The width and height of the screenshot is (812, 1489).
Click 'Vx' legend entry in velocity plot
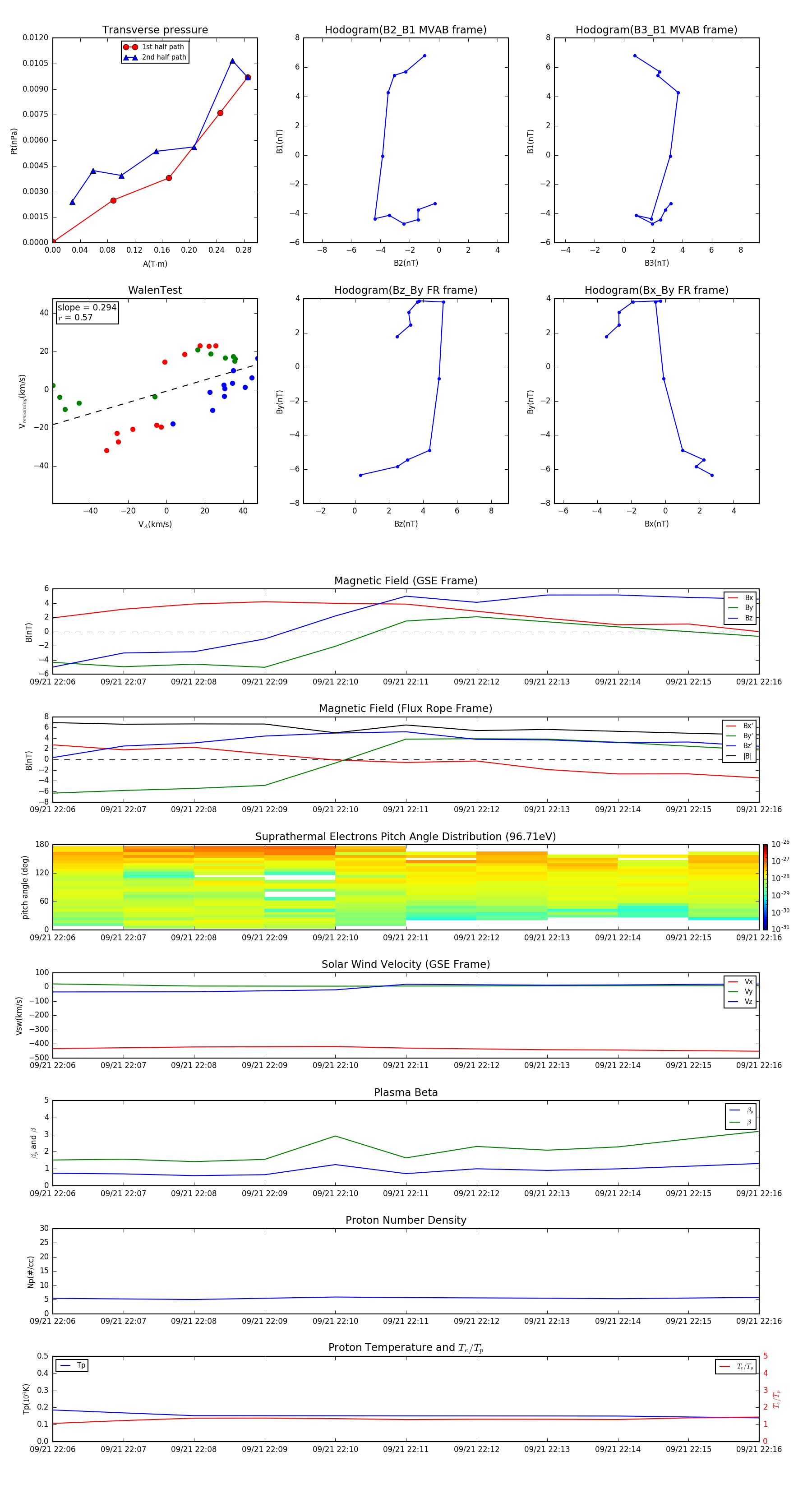click(x=740, y=981)
